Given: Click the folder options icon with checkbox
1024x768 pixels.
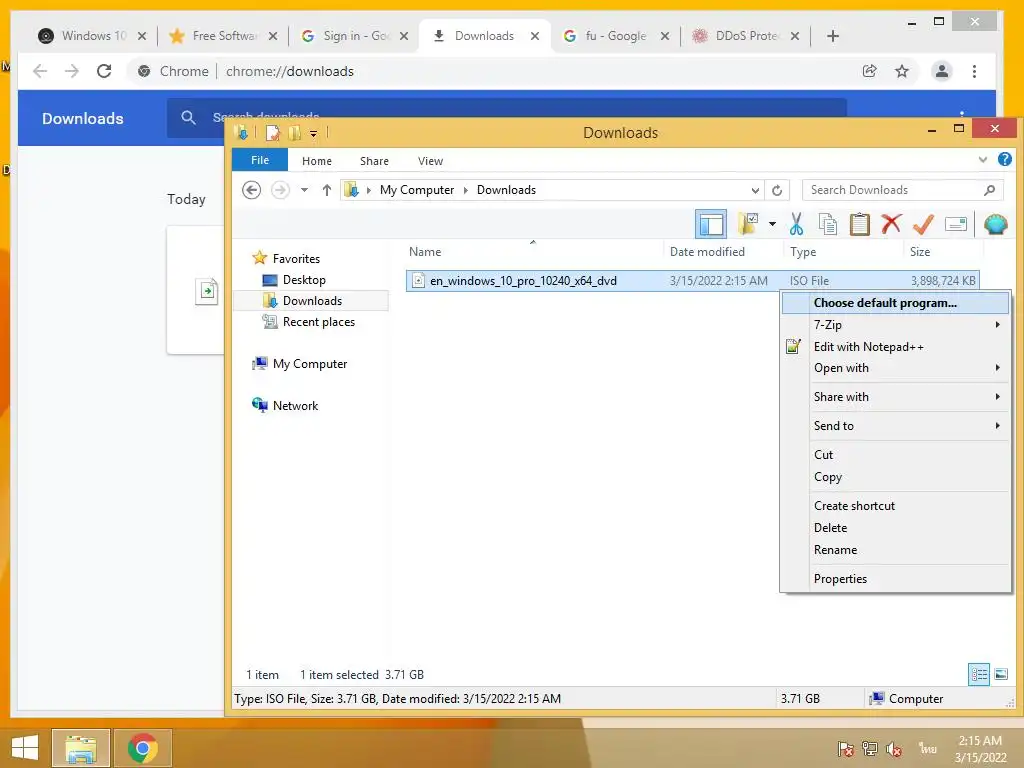Looking at the screenshot, I should 748,223.
